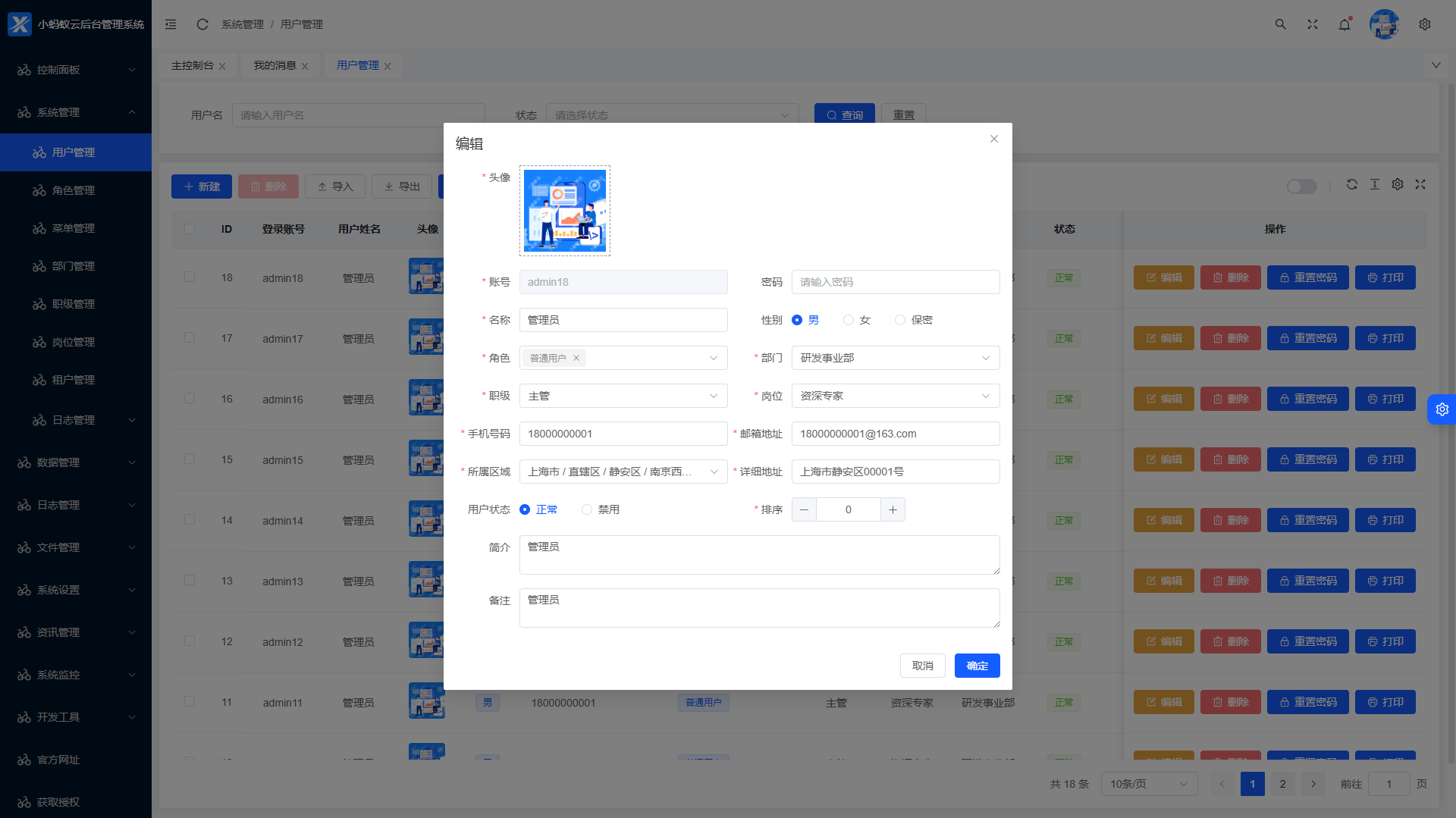Screen dimensions: 1456x818
Task: Click the 手机号码 input field
Action: point(623,434)
